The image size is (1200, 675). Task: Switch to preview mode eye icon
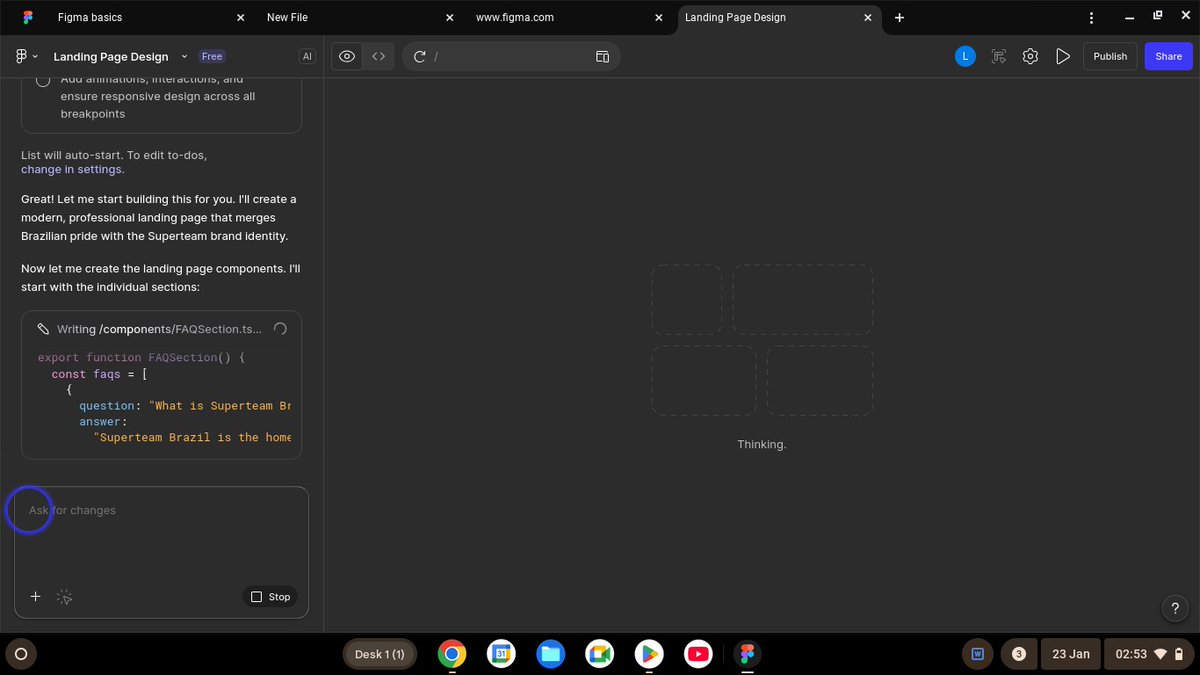coord(347,57)
